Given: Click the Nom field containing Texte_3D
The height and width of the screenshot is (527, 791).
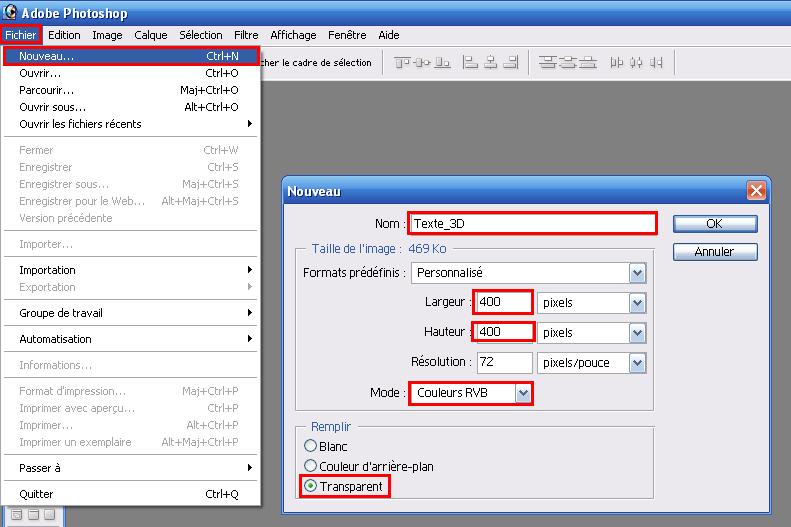Looking at the screenshot, I should click(x=532, y=223).
